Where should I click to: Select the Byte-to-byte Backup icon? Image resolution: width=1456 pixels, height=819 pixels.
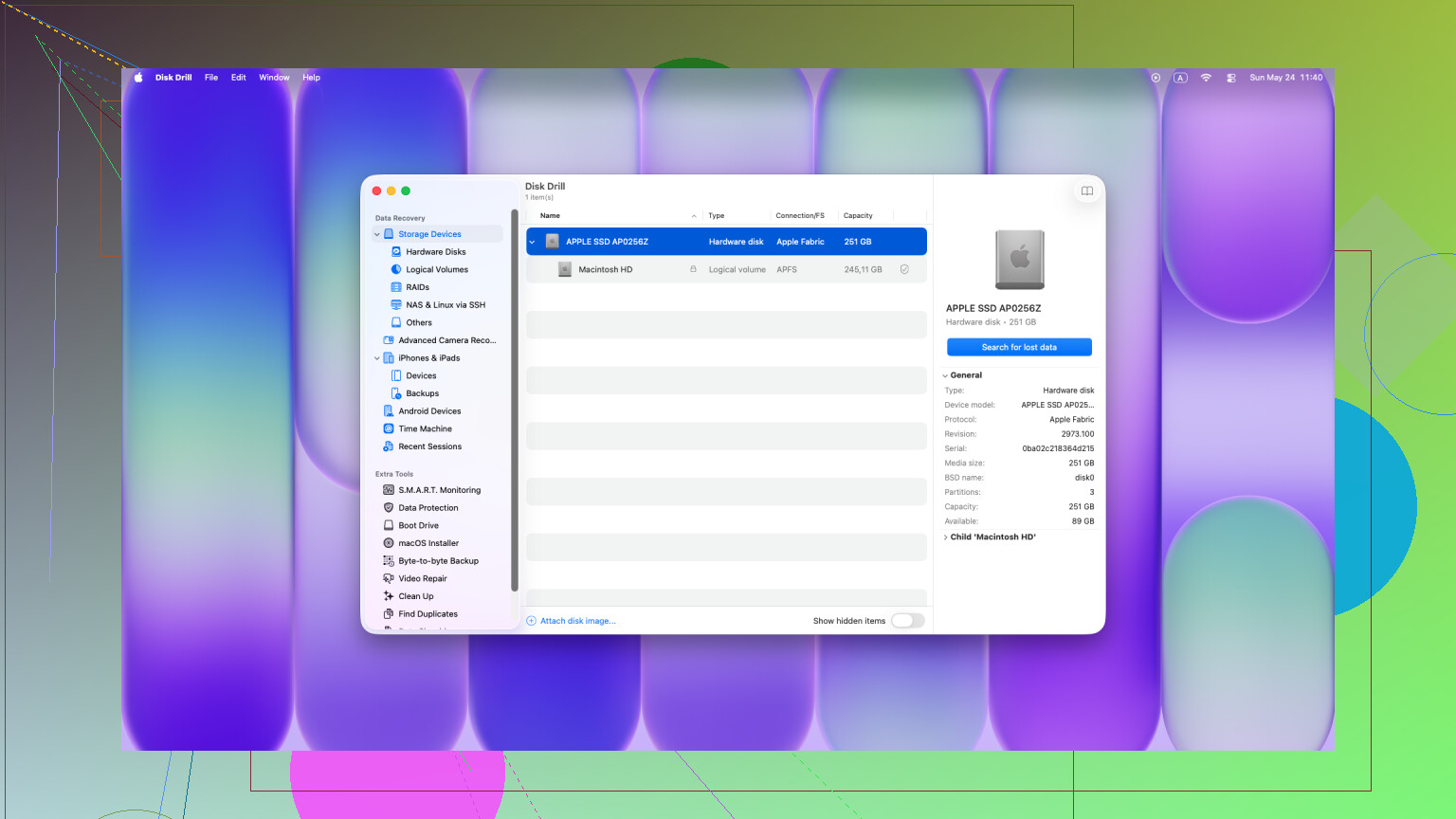(x=389, y=561)
